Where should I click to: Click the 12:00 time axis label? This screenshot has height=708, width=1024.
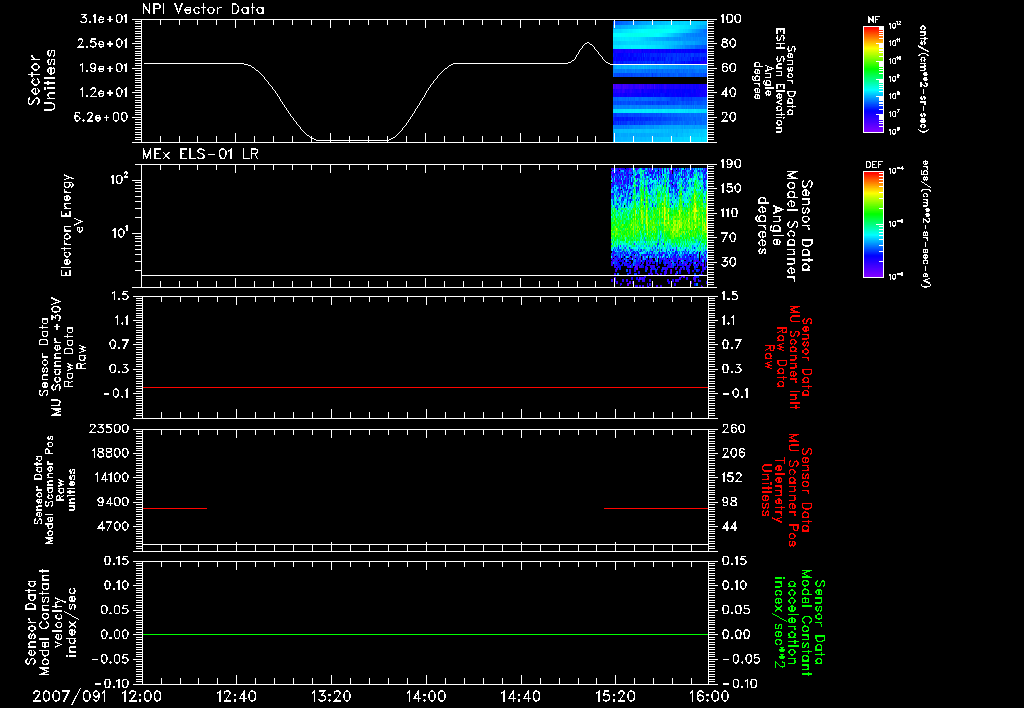[141, 697]
